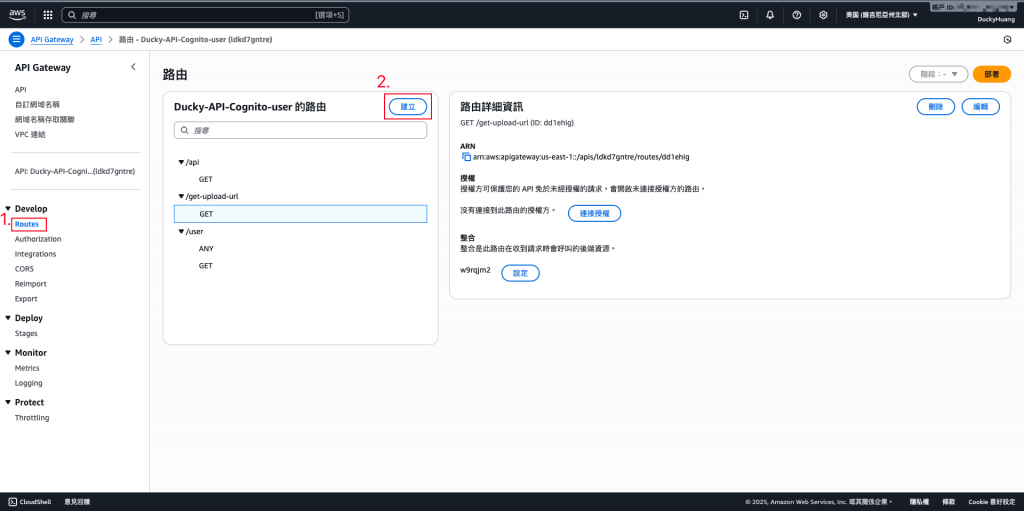Open Integrations in the sidebar

35,254
